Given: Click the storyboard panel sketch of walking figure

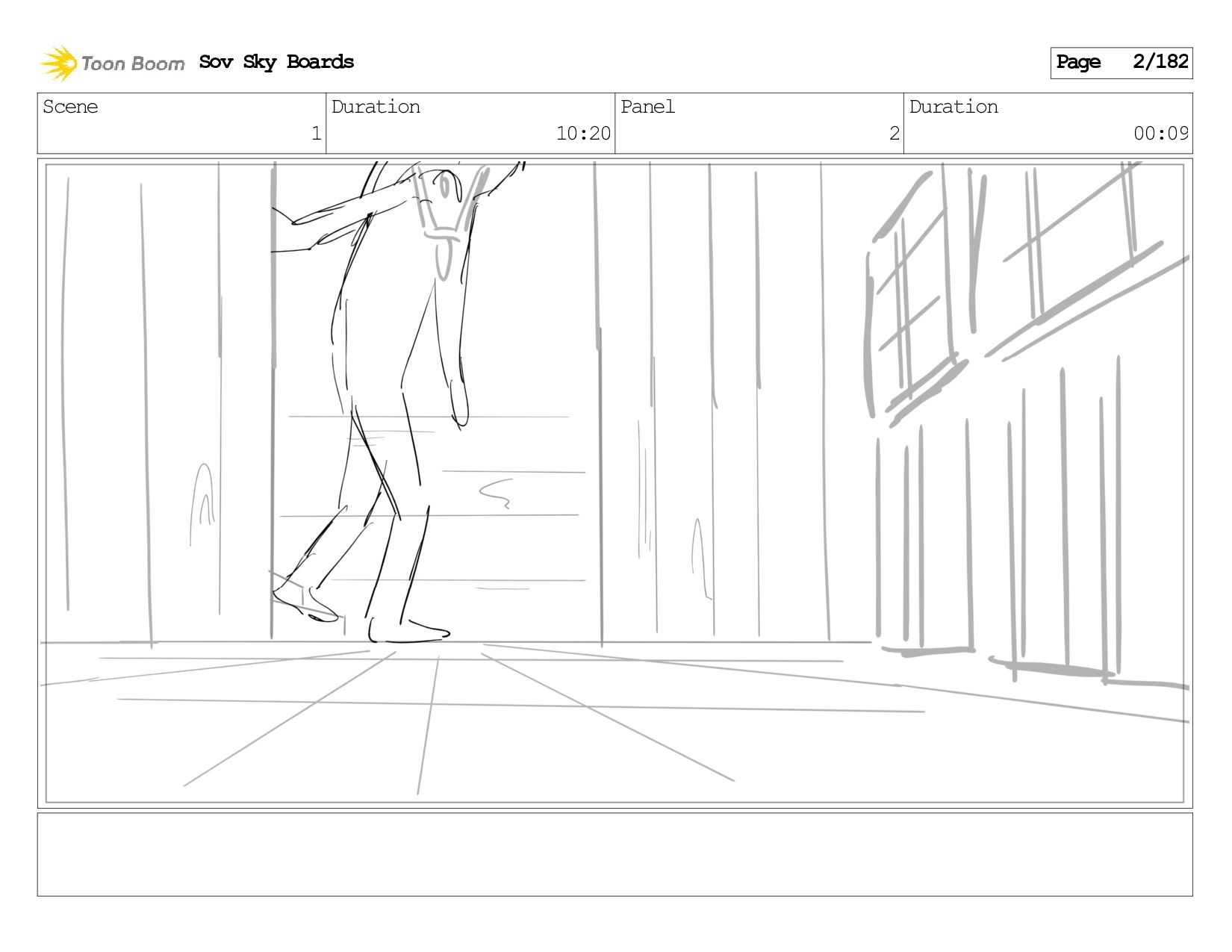Looking at the screenshot, I should [615, 483].
